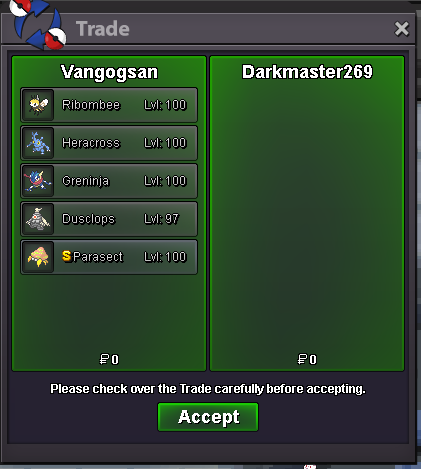The width and height of the screenshot is (421, 469).
Task: Click the Darkmaster269 player name header
Action: coord(307,72)
